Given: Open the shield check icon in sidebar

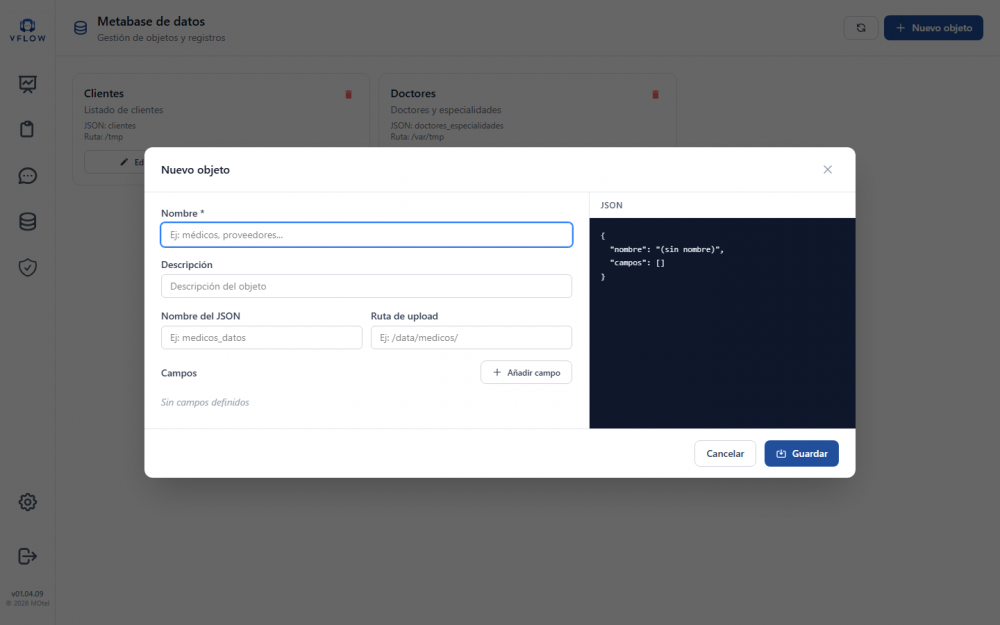Looking at the screenshot, I should (x=27, y=267).
